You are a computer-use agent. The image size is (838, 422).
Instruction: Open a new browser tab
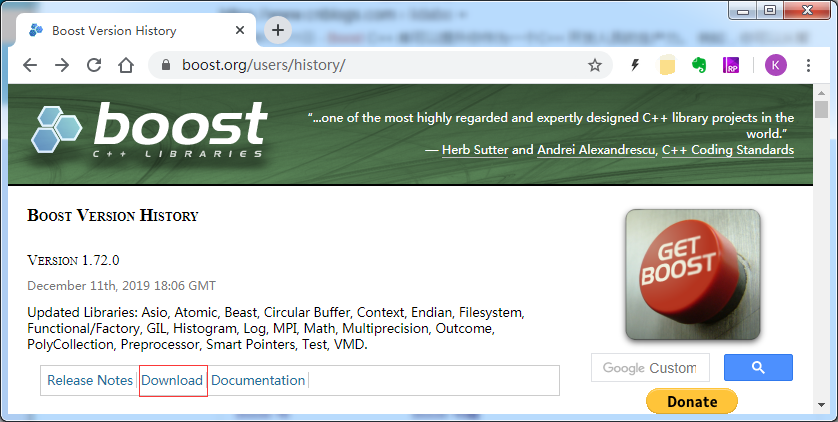point(277,30)
